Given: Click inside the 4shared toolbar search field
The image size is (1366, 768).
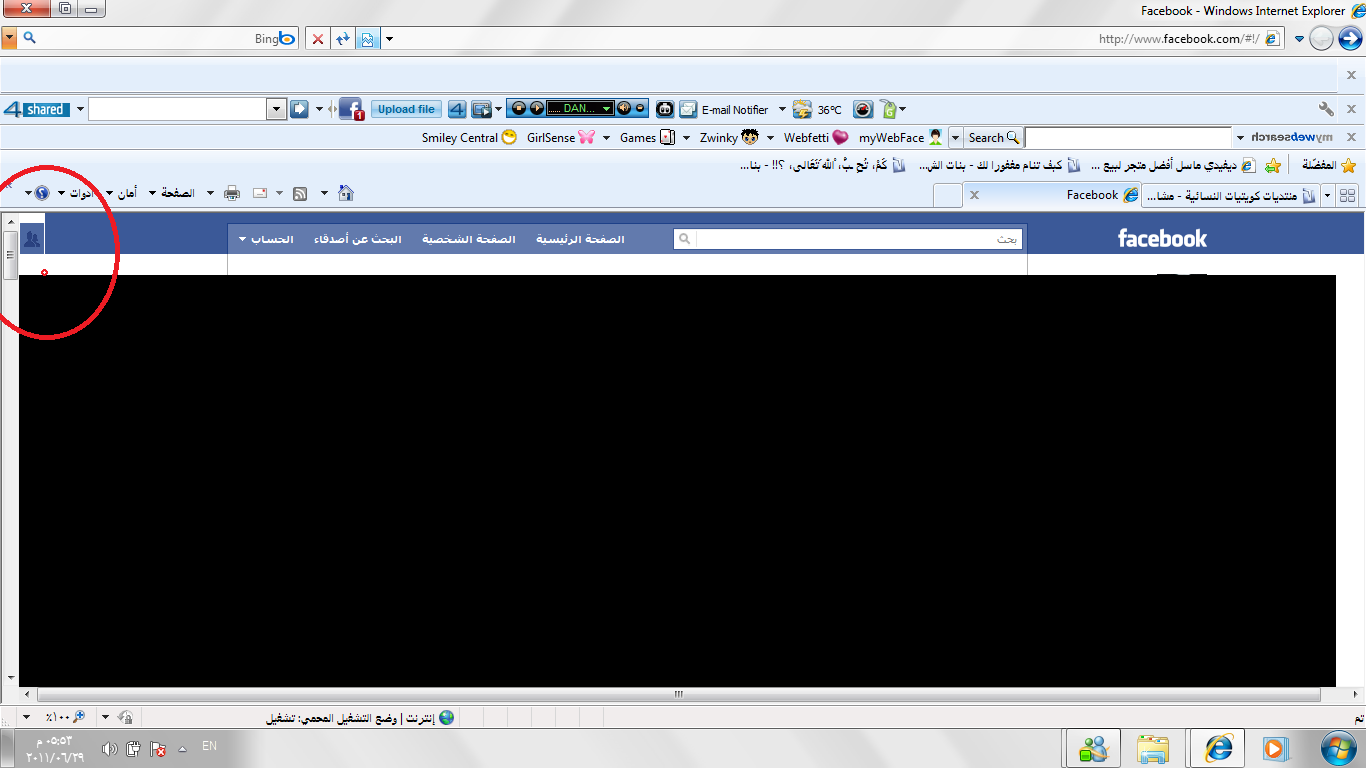Looking at the screenshot, I should pos(178,109).
